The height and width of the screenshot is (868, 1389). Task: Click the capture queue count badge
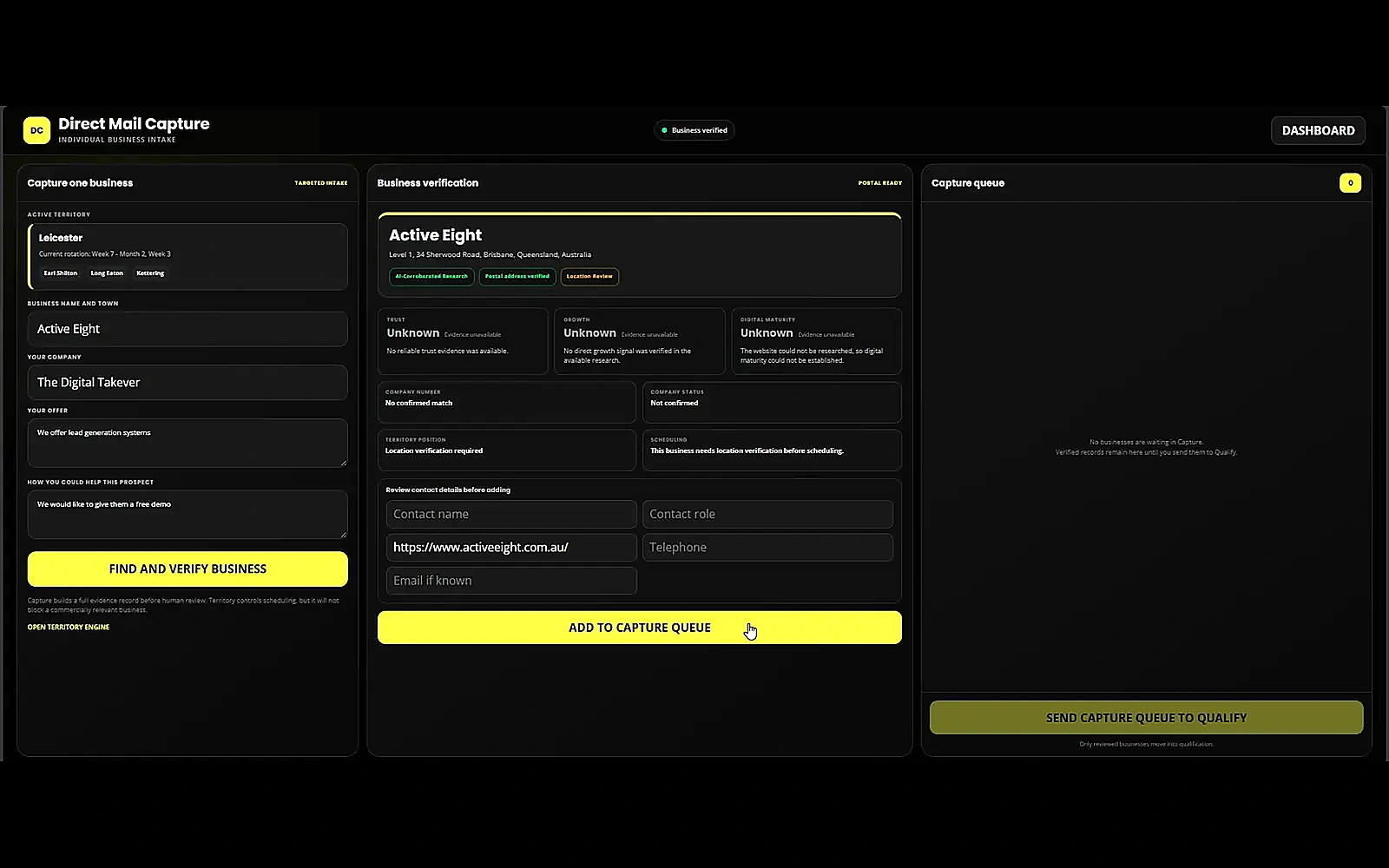pyautogui.click(x=1350, y=183)
